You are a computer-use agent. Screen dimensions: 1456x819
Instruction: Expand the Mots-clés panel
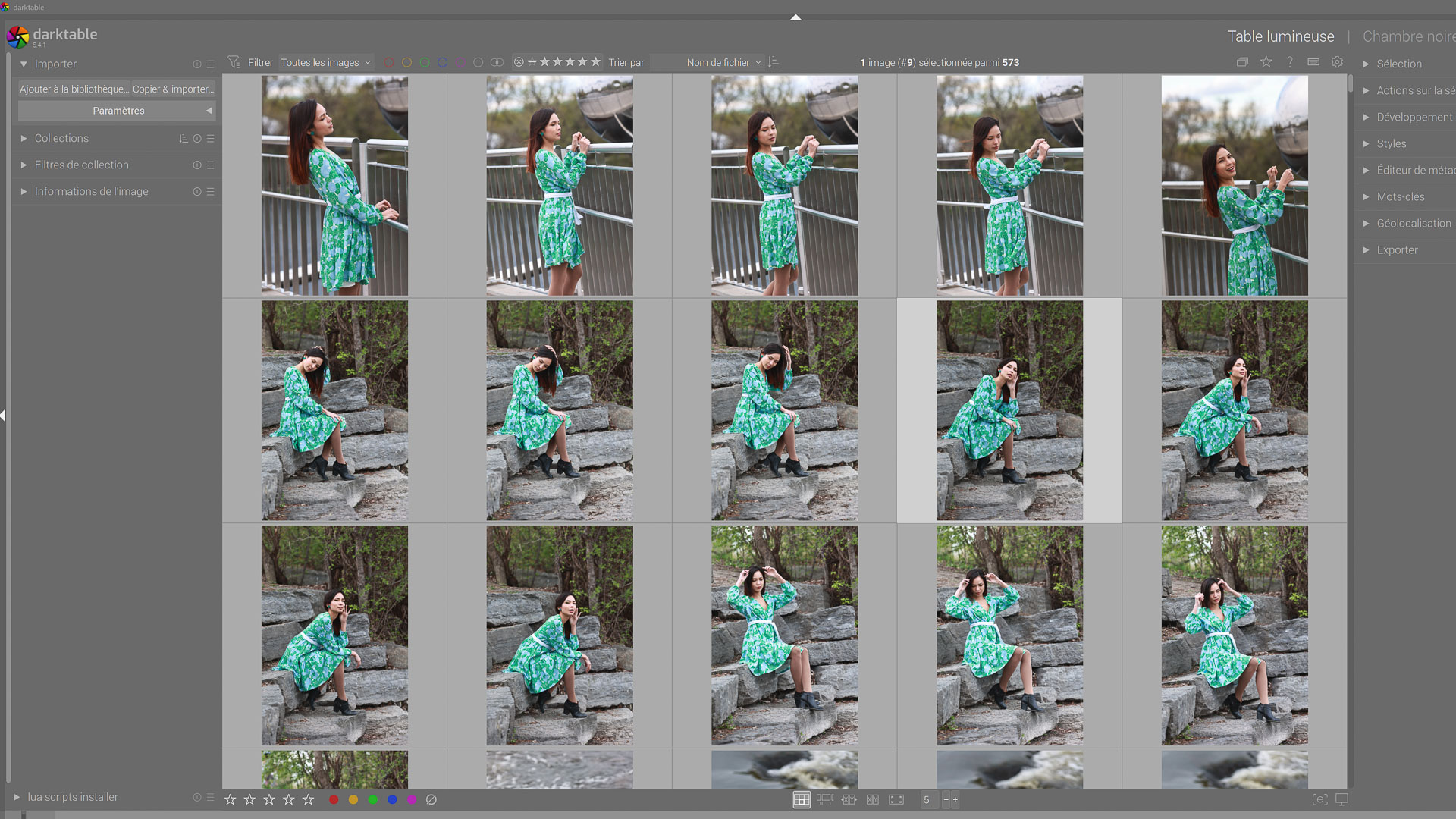[1366, 197]
